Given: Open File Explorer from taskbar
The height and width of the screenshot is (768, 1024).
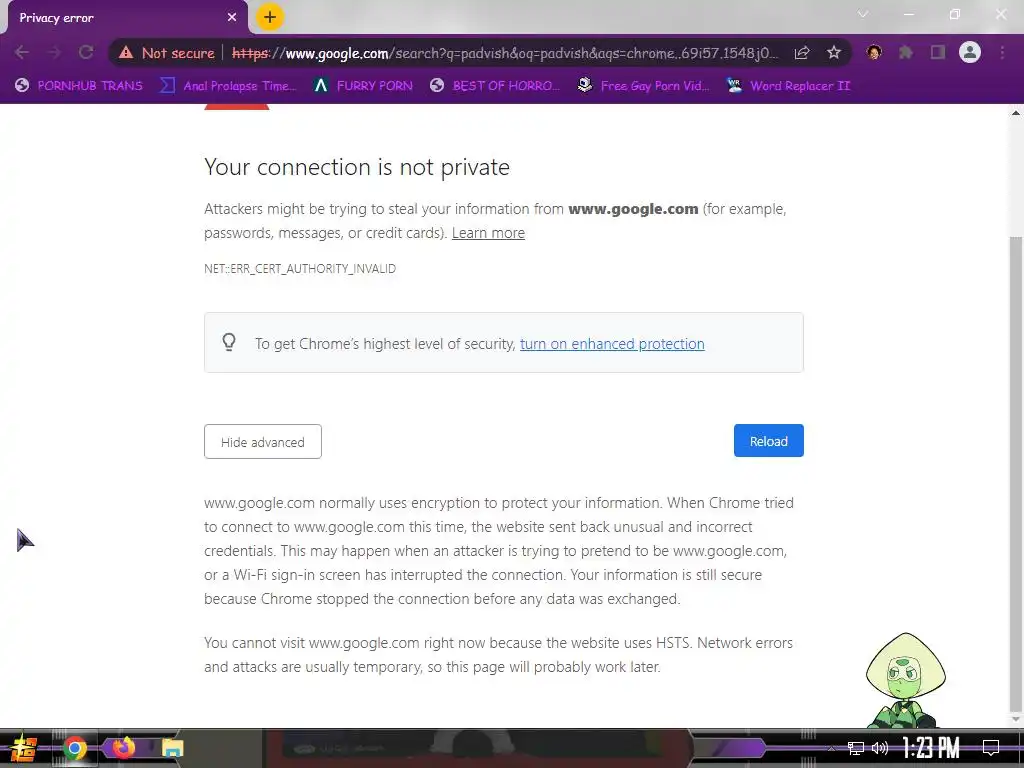Looking at the screenshot, I should [x=172, y=748].
